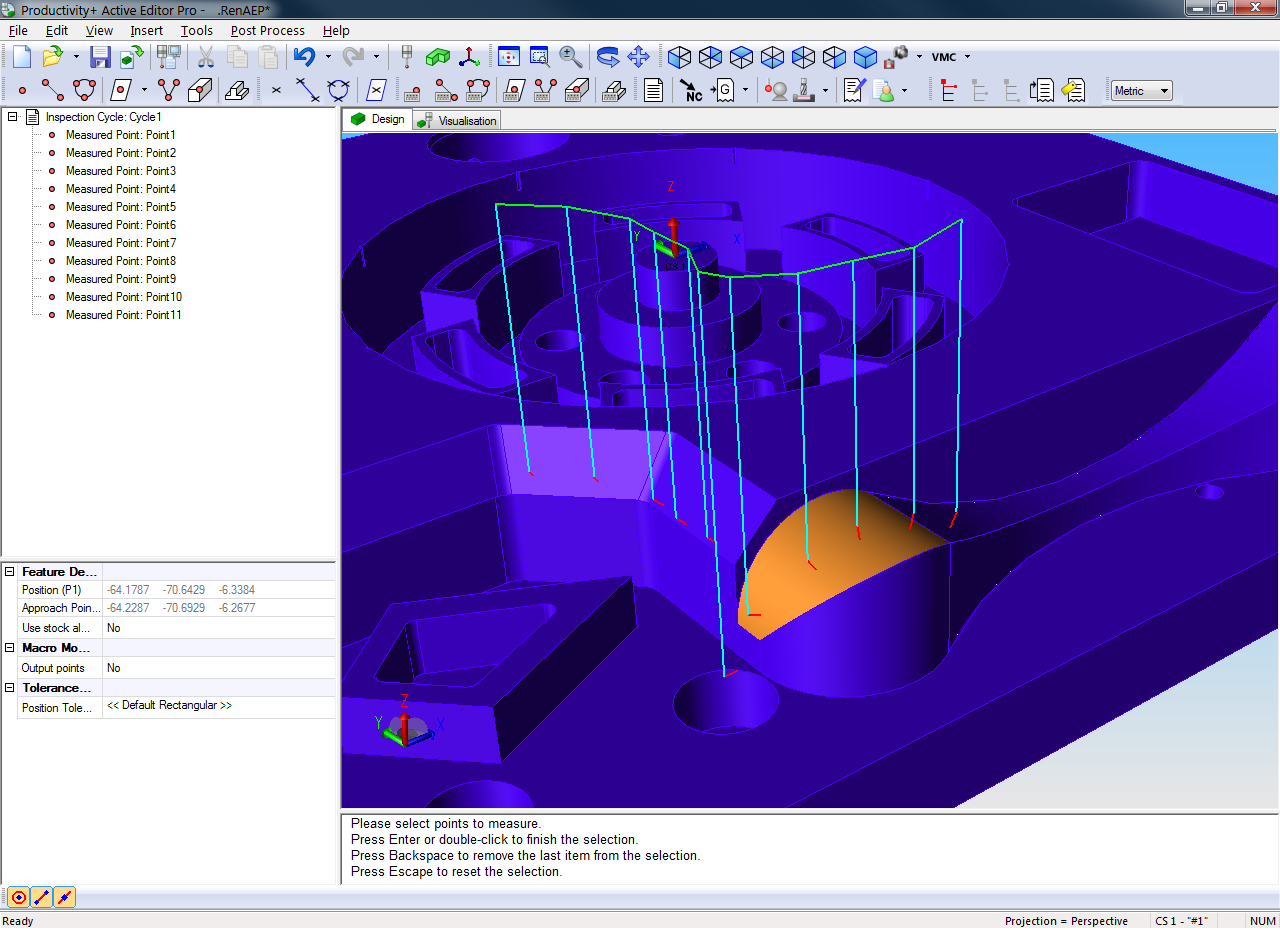
Task: Select Measured Point: Point1 in tree
Action: (121, 135)
